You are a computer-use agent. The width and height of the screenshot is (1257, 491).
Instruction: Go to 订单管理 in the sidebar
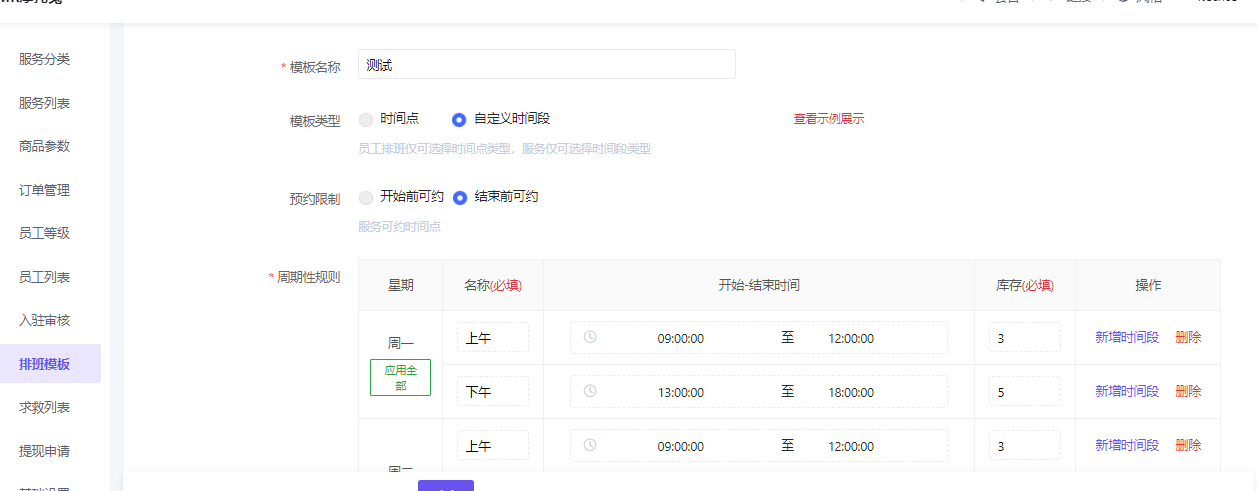click(x=45, y=190)
